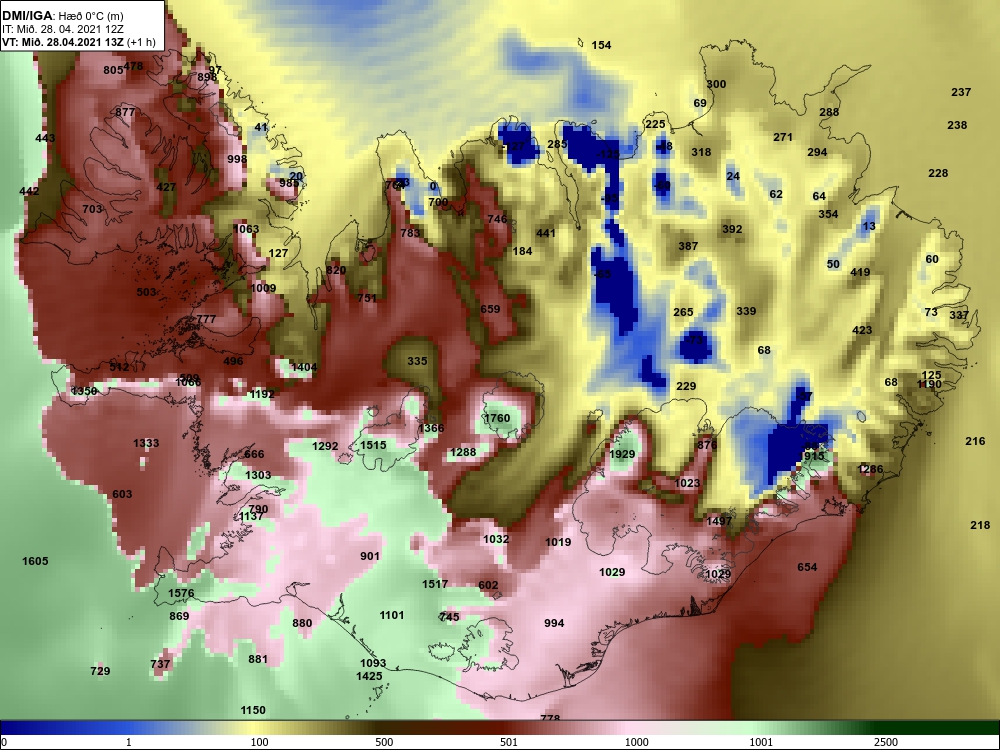Select the map value '339'

(x=746, y=311)
